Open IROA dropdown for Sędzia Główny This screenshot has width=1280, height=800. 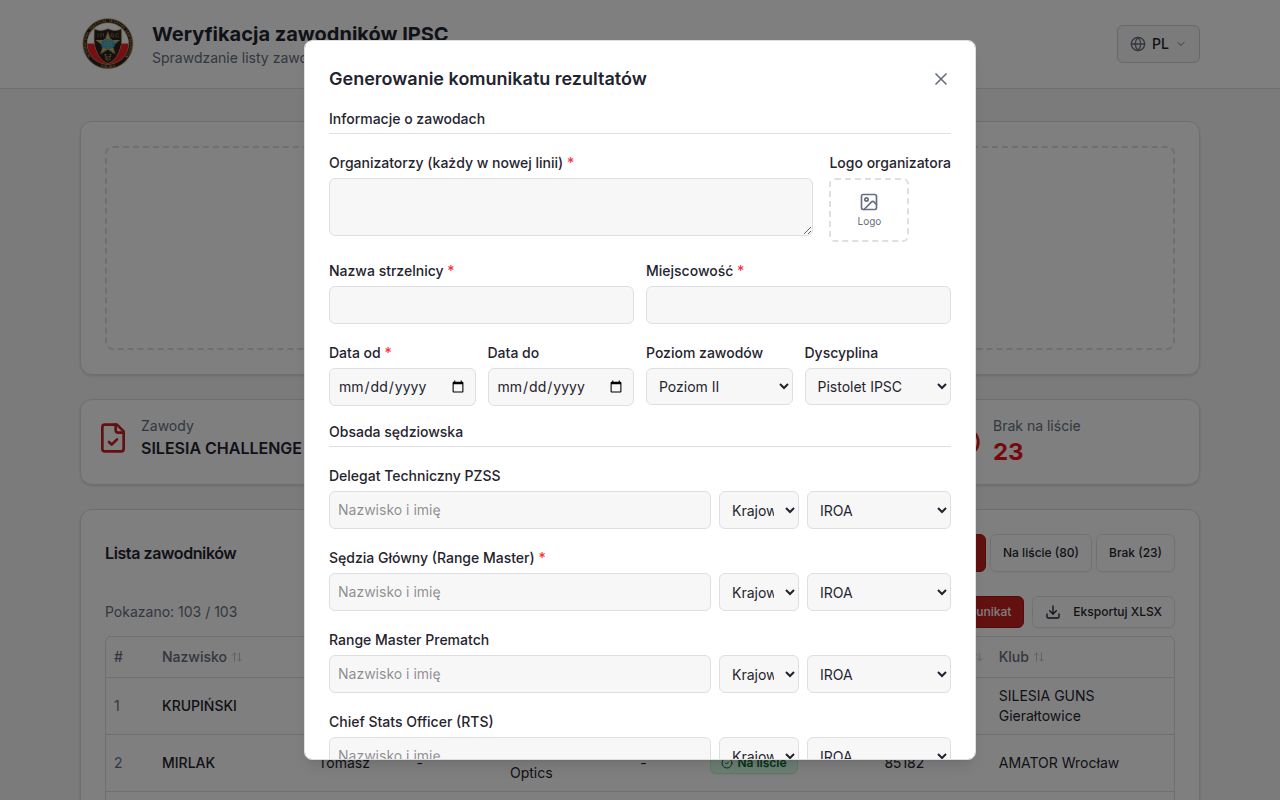879,592
